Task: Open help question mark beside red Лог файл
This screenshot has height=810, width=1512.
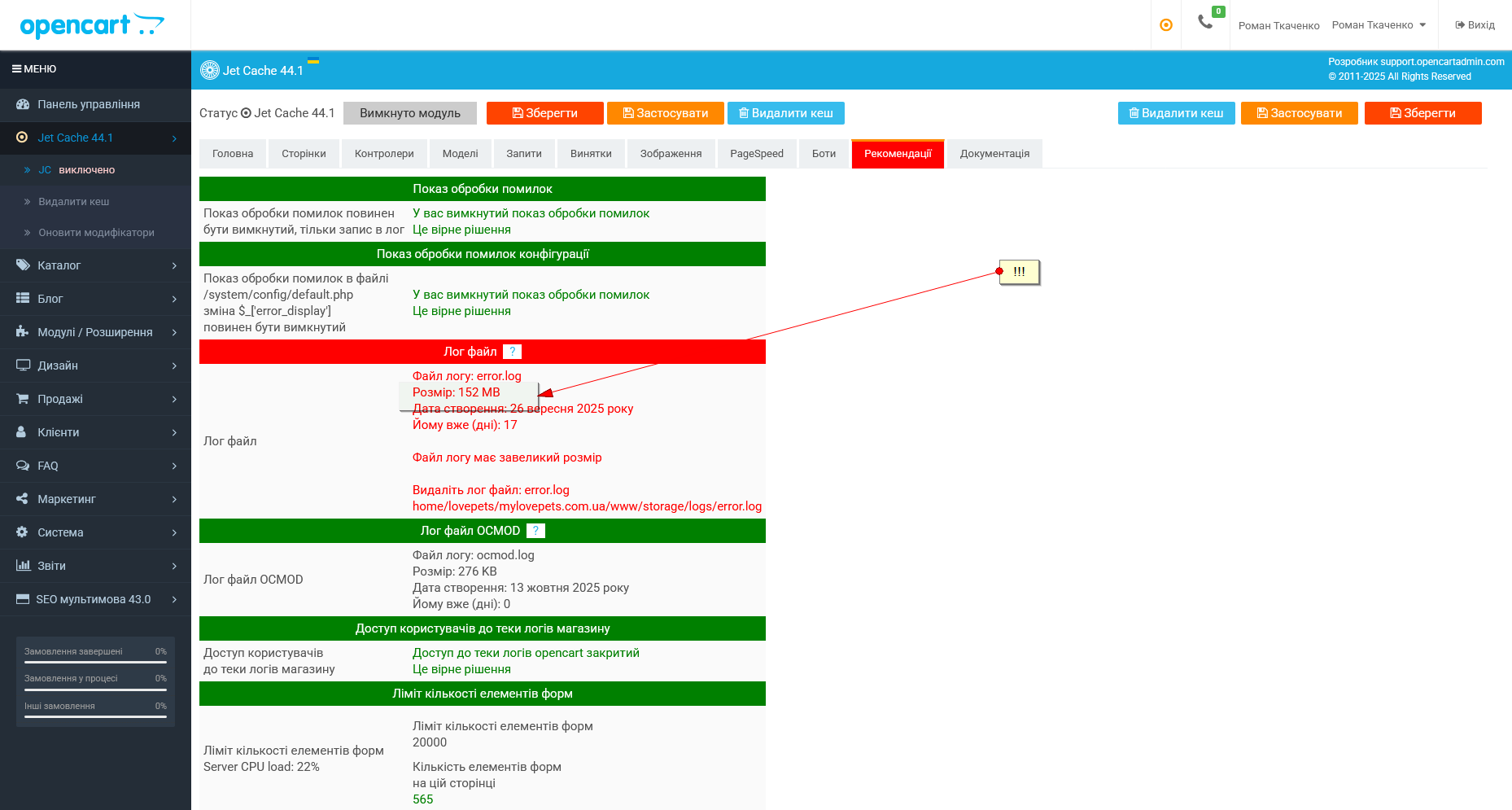Action: [513, 352]
